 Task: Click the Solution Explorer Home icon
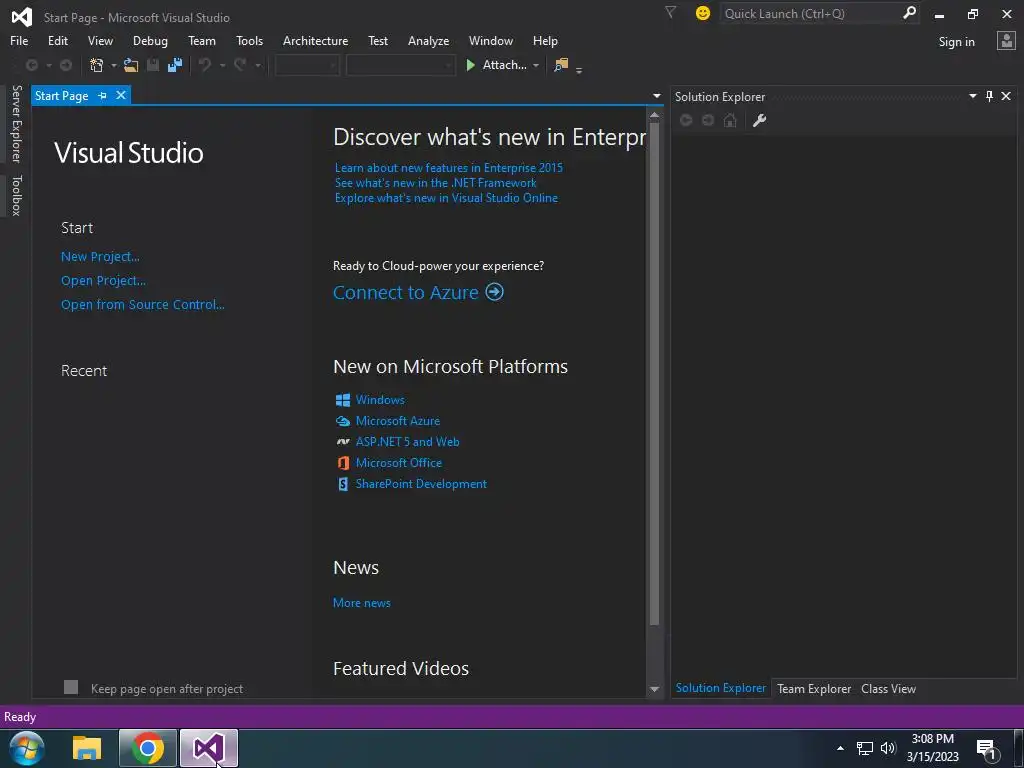point(730,120)
